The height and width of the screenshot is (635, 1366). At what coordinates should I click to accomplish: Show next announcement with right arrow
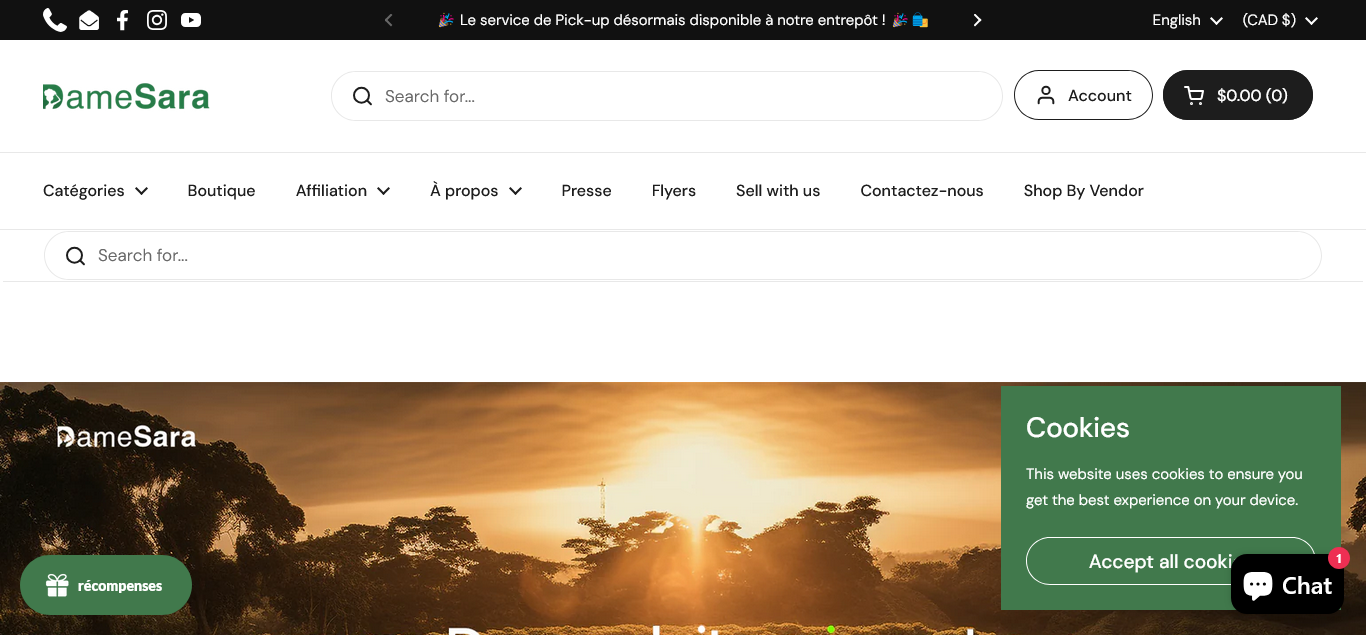tap(977, 20)
